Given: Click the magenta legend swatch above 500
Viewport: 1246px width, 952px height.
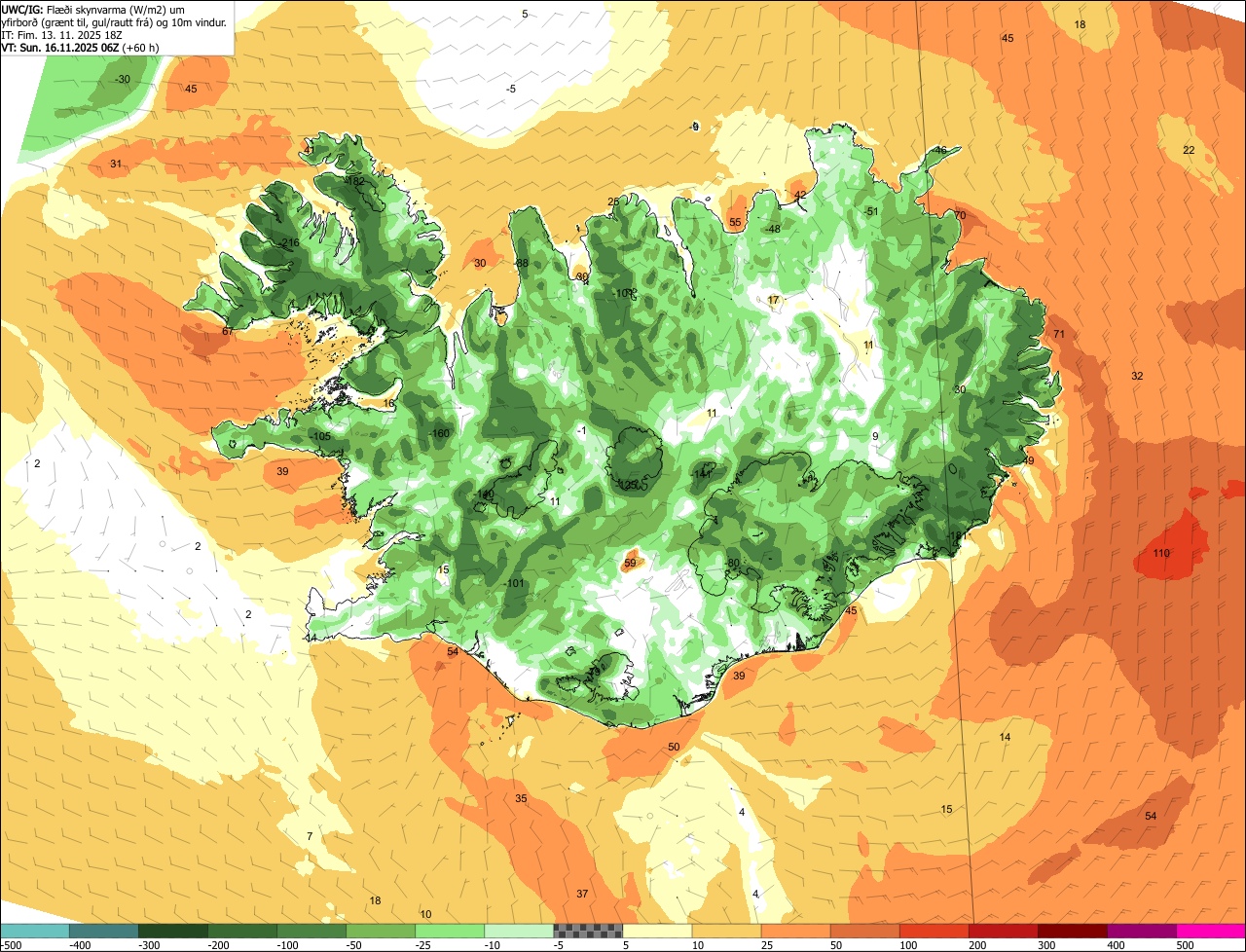Looking at the screenshot, I should tap(1211, 931).
